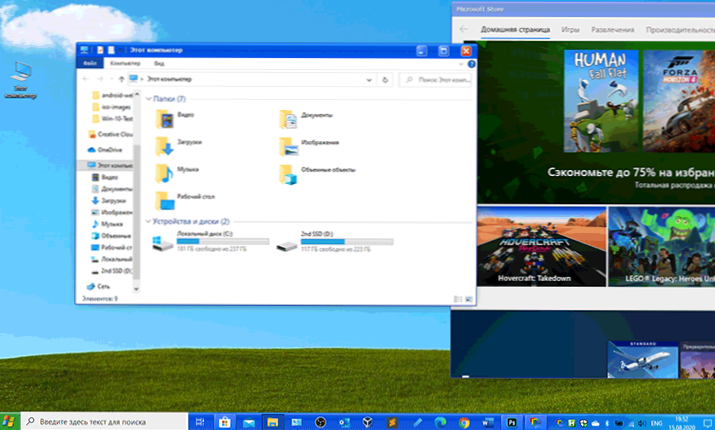Open the Файл menu in Explorer
The width and height of the screenshot is (715, 430).
90,63
